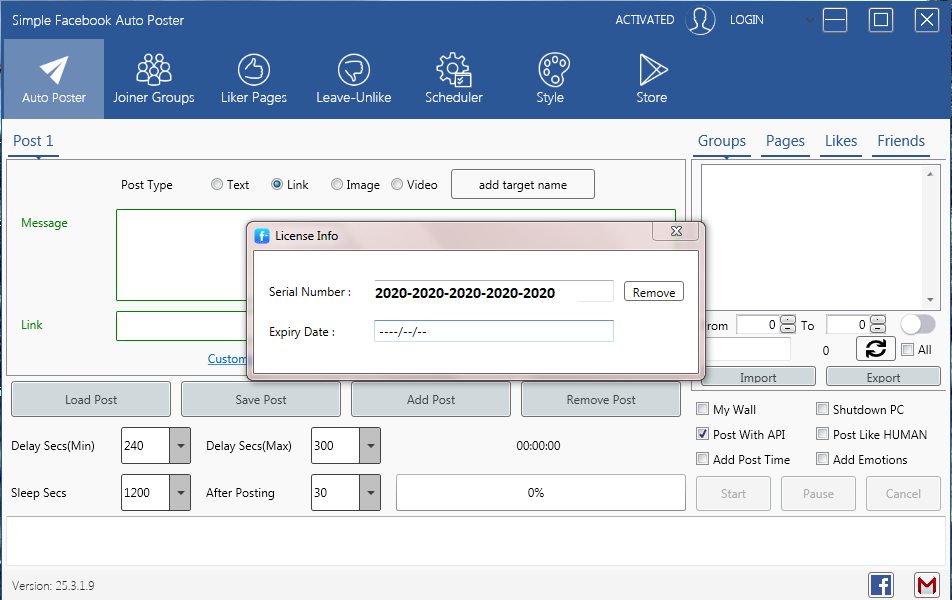Screen dimensions: 952x600
Task: Open the Facebook icon in the footer
Action: (x=880, y=585)
